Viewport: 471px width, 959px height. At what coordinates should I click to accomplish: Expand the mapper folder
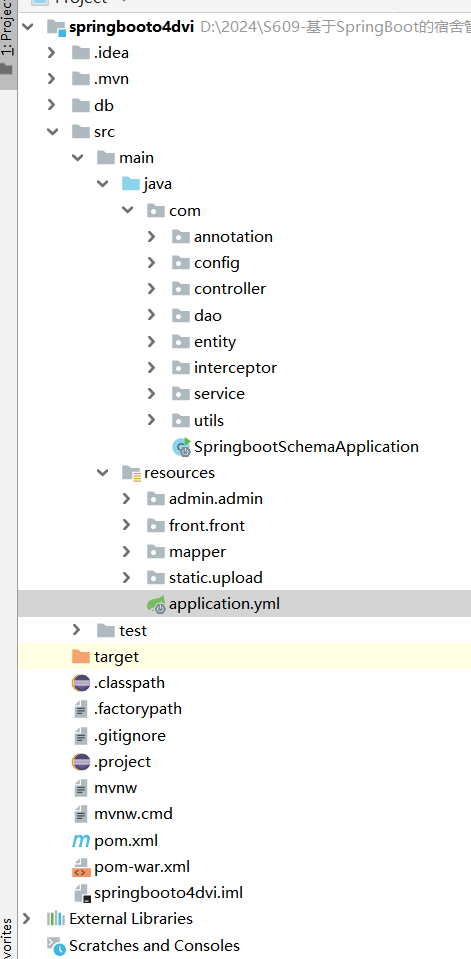click(127, 552)
